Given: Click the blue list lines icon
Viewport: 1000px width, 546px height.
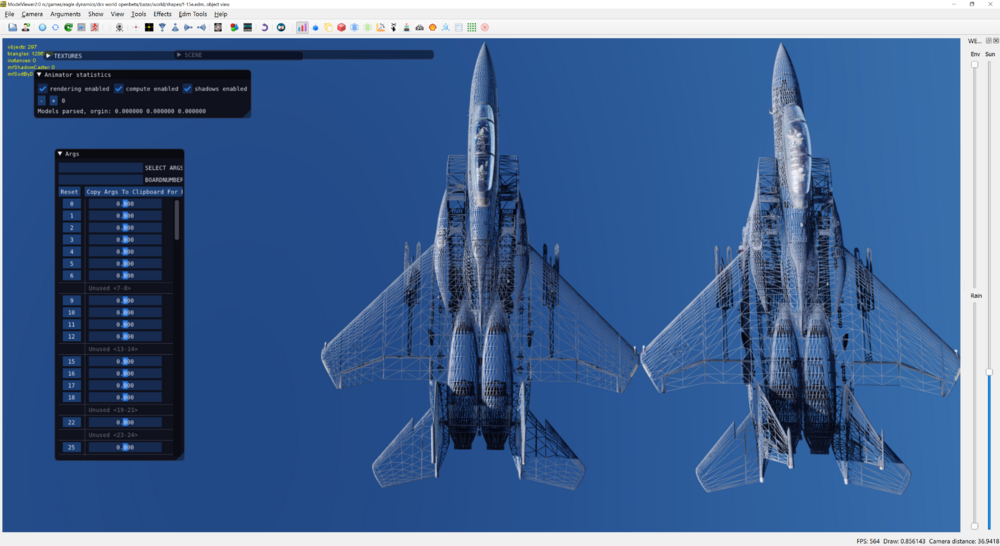Looking at the screenshot, I should tap(459, 27).
